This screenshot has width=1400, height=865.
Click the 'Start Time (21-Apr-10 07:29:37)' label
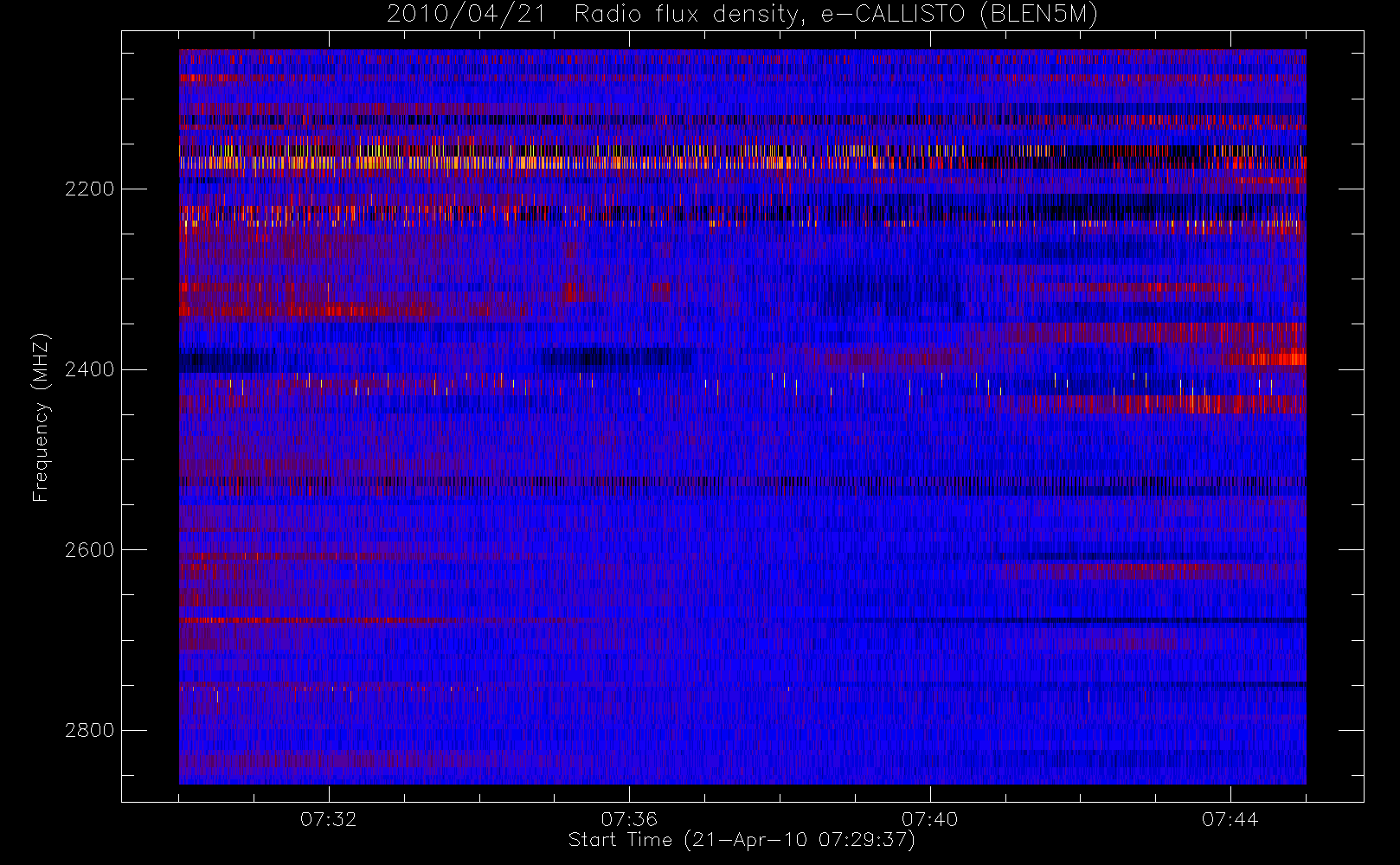click(x=742, y=840)
